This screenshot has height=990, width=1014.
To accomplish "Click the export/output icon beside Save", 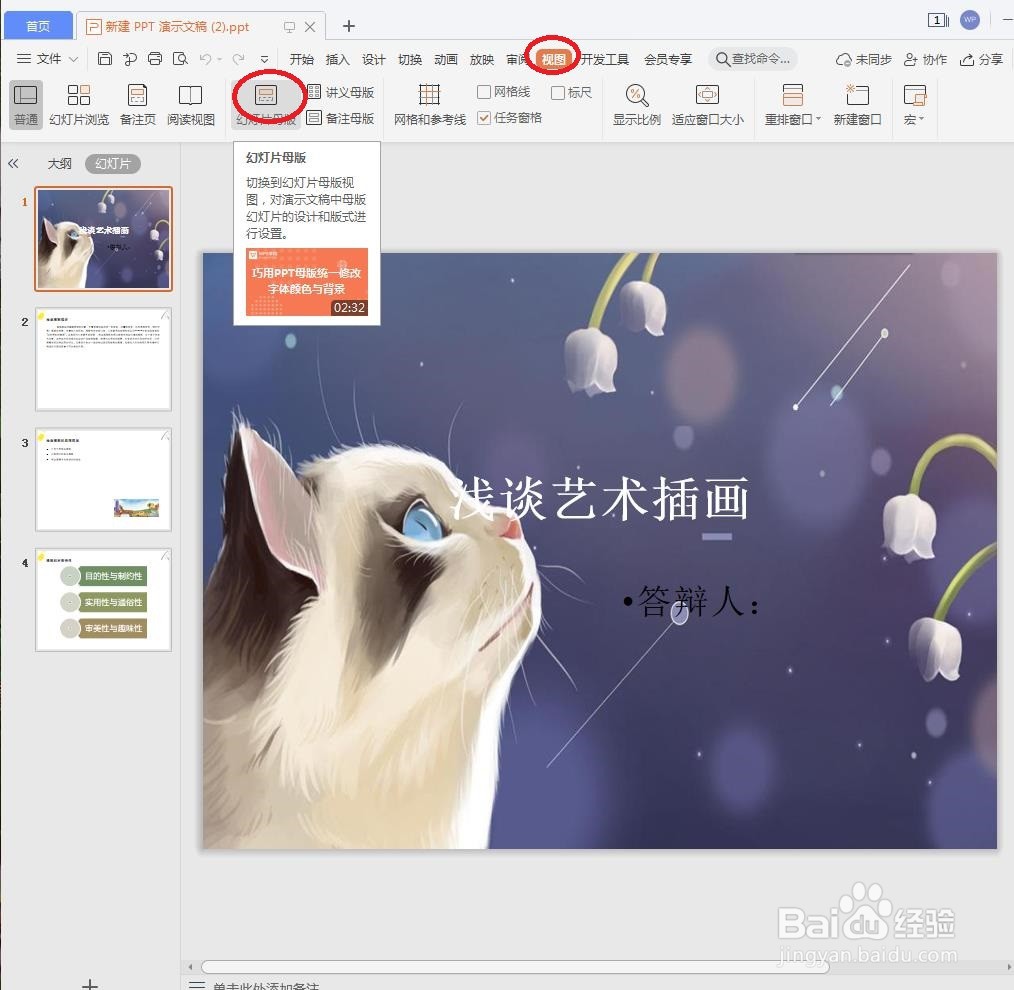I will point(130,59).
